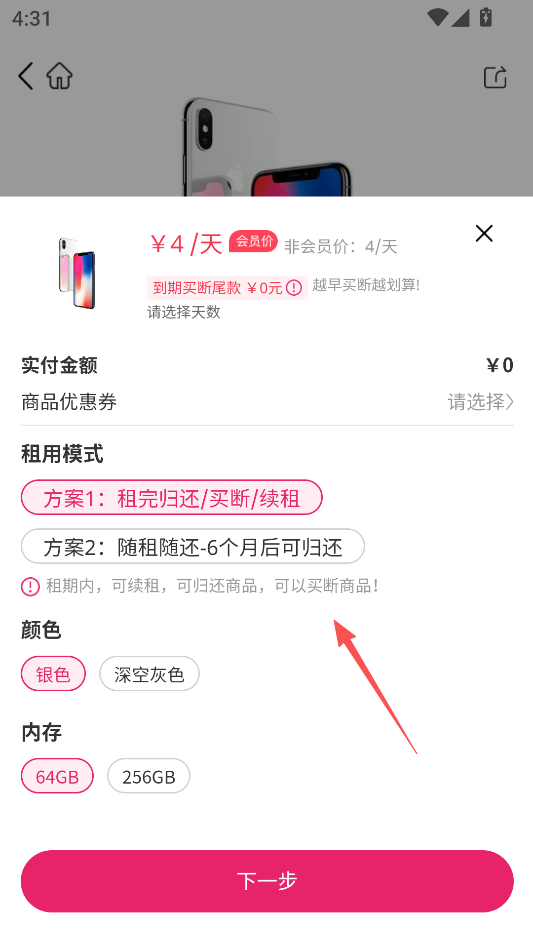Tap the 到期买断尾款 ¥0元 label
This screenshot has height=948, width=533.
coord(218,288)
